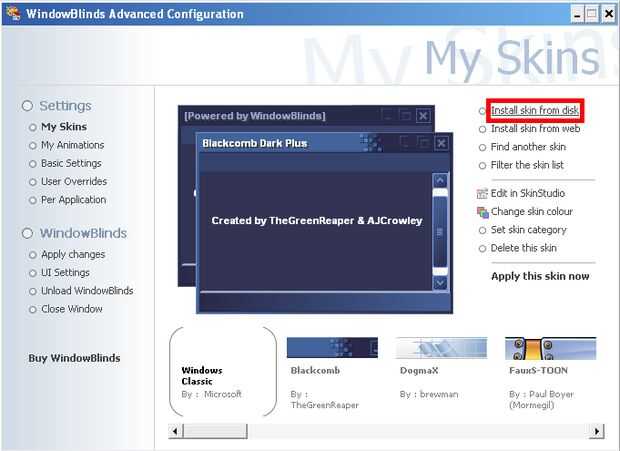Select the DogmaX skin thumbnail
Viewport: 620px width, 451px height.
pos(442,347)
